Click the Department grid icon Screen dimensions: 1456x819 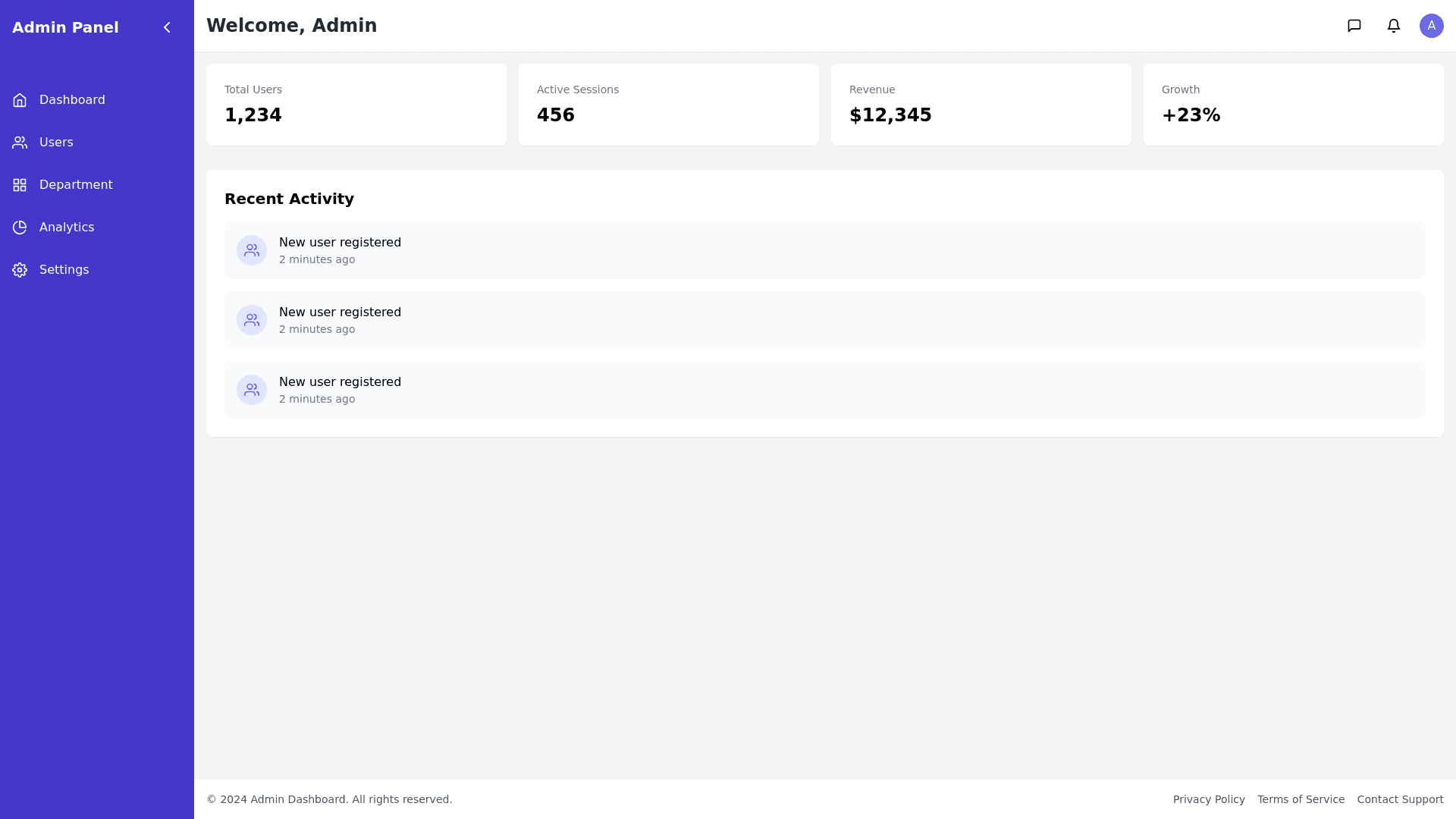20,185
